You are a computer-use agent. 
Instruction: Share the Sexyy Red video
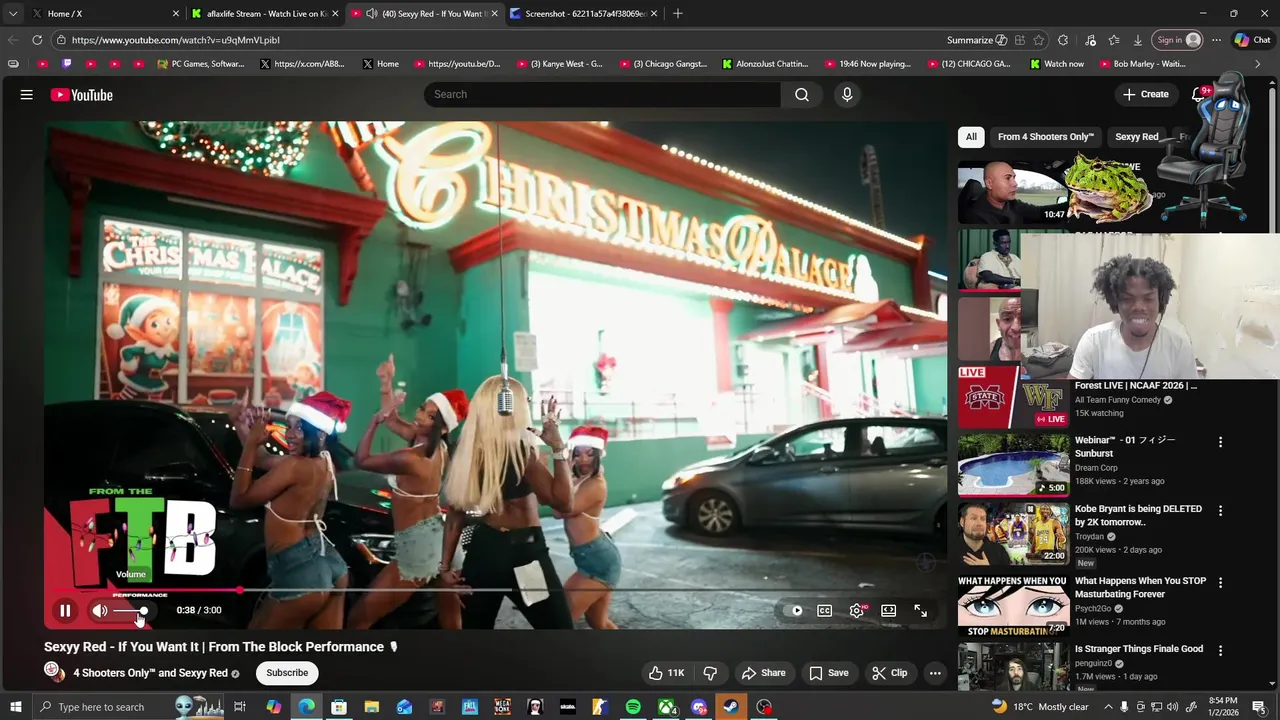[763, 673]
